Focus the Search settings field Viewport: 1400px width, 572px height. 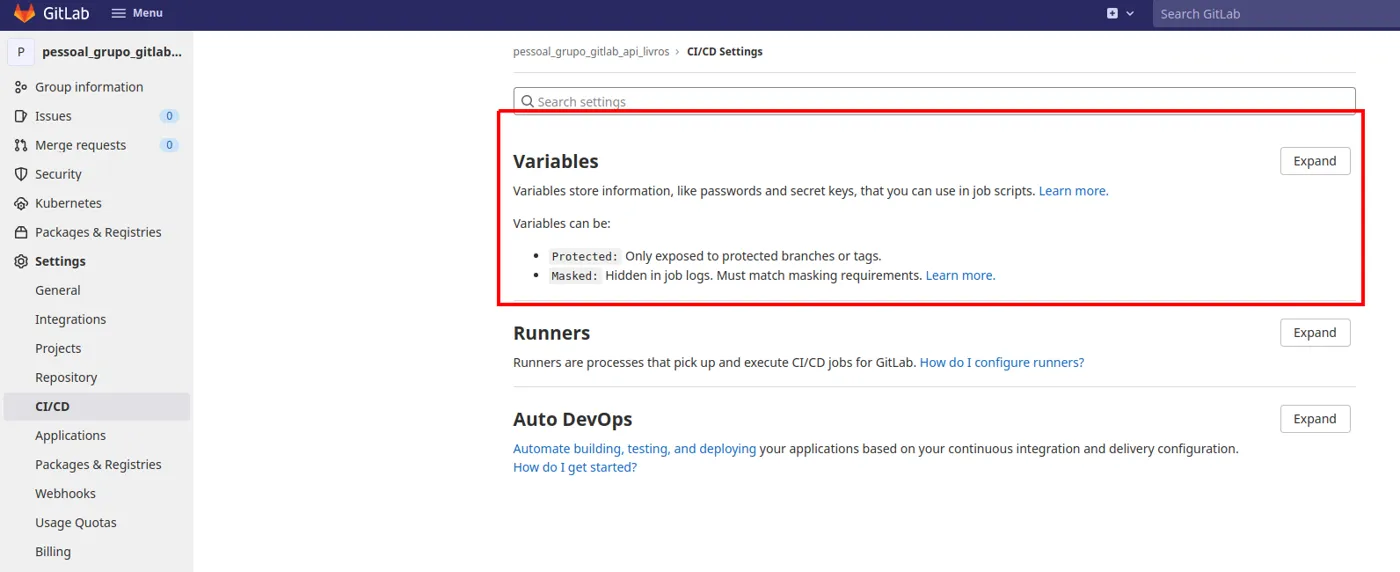click(x=934, y=101)
